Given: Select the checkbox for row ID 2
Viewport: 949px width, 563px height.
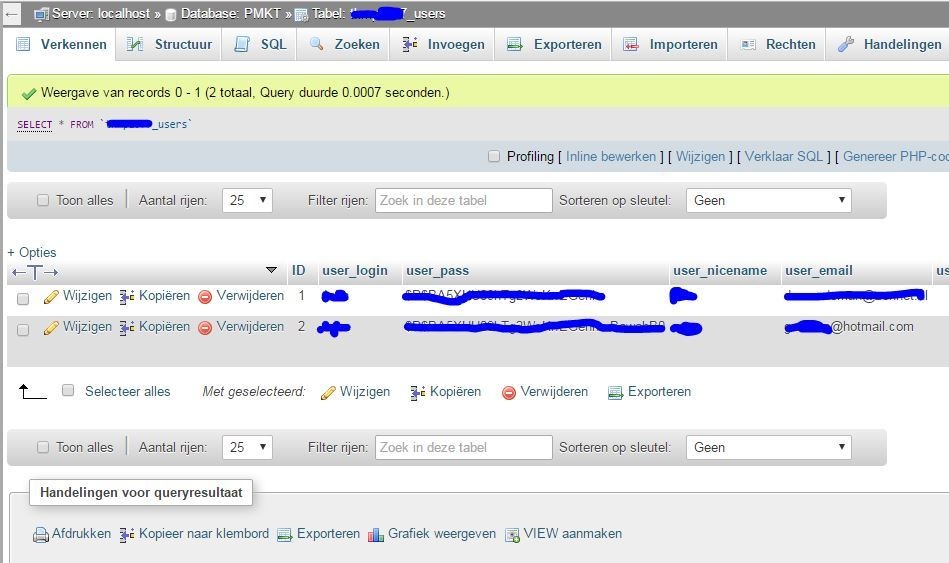Looking at the screenshot, I should (23, 330).
